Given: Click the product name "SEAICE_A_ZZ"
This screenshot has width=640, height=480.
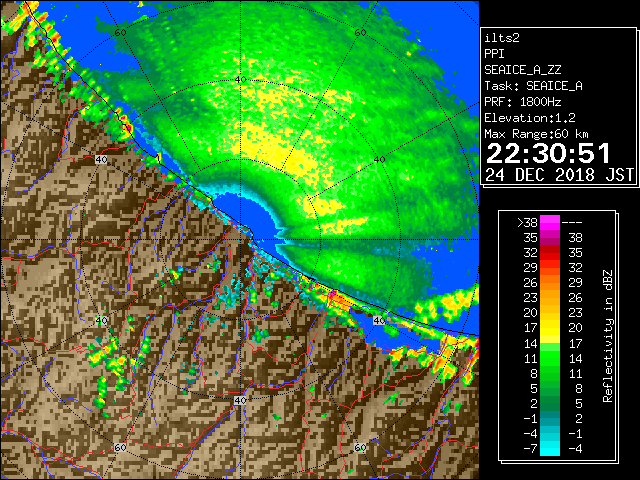Looking at the screenshot, I should pyautogui.click(x=523, y=70).
